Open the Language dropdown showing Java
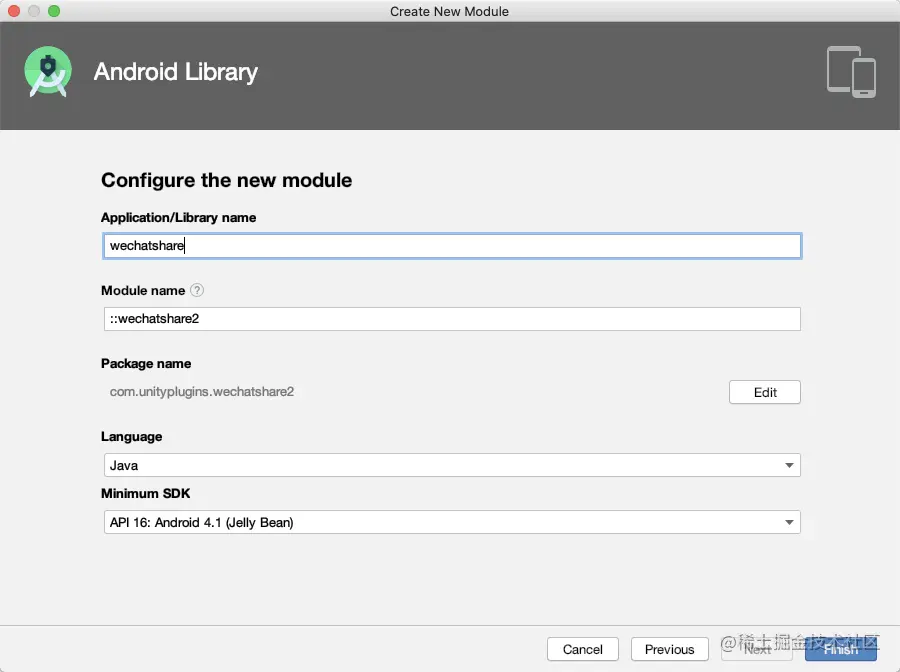 pyautogui.click(x=452, y=465)
